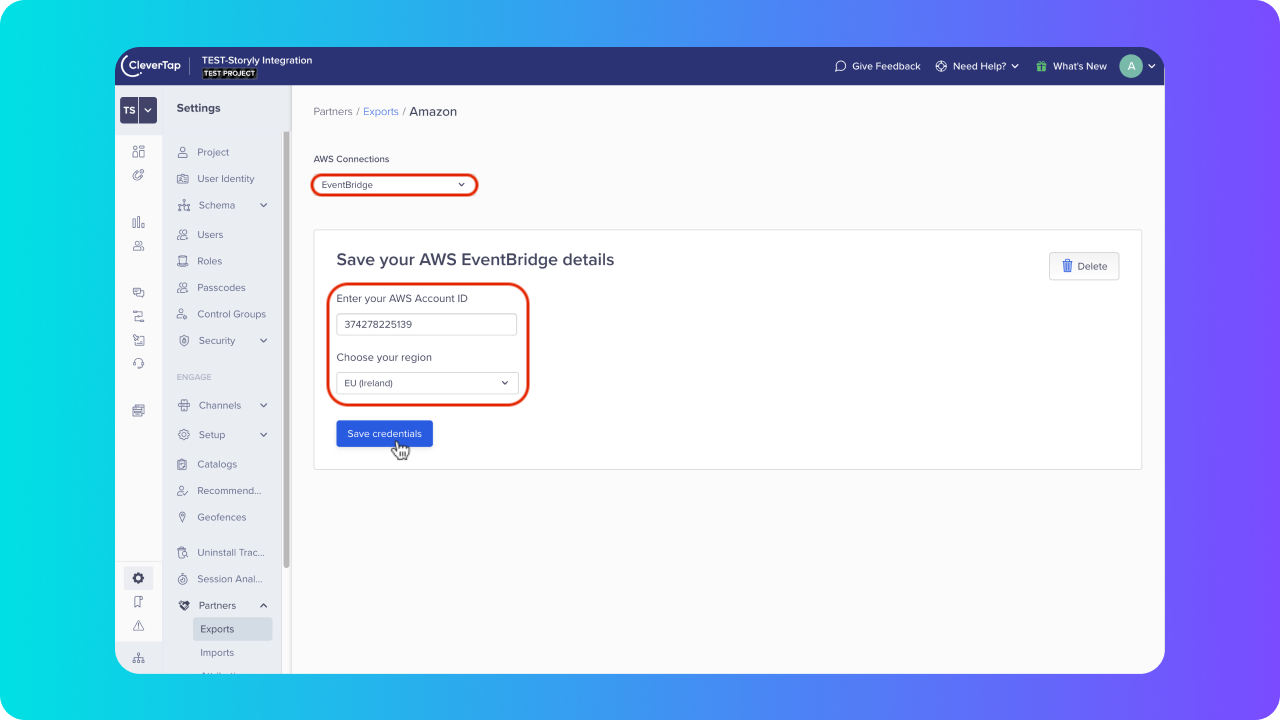The height and width of the screenshot is (720, 1280).
Task: Click the link-style icon below dashboard icon
Action: [138, 175]
